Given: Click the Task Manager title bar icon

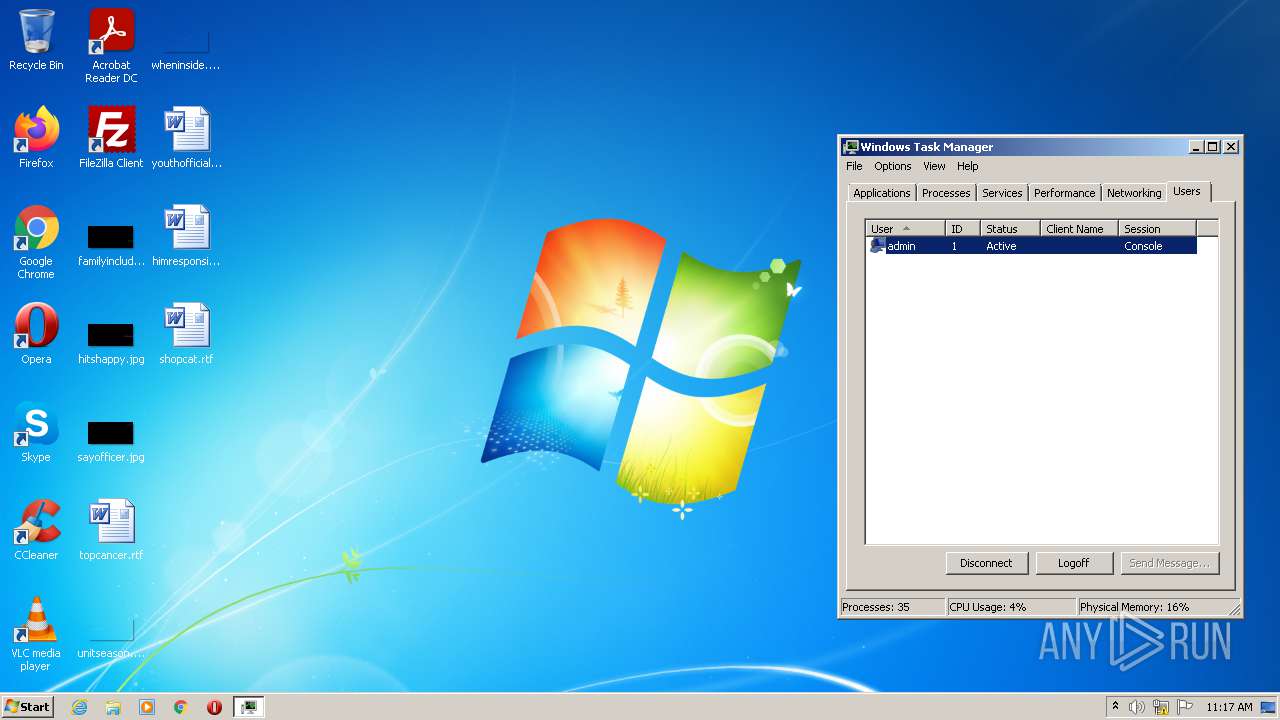Looking at the screenshot, I should click(850, 147).
